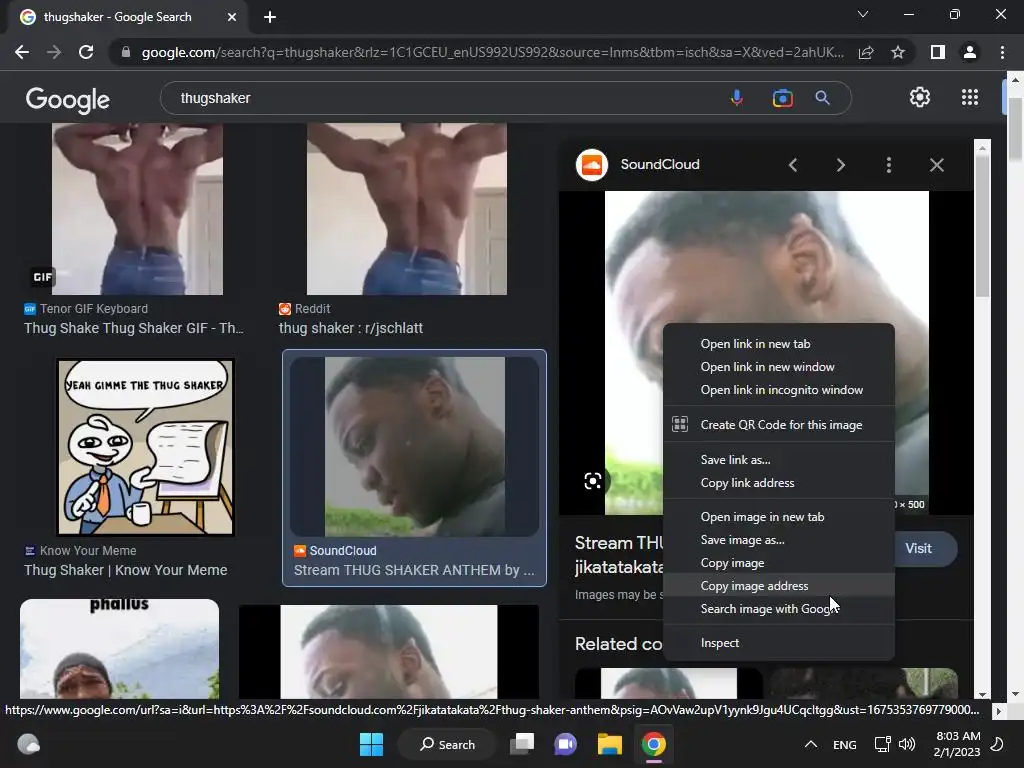Viewport: 1024px width, 768px height.
Task: Click the thugshaker search input field
Action: pyautogui.click(x=444, y=98)
